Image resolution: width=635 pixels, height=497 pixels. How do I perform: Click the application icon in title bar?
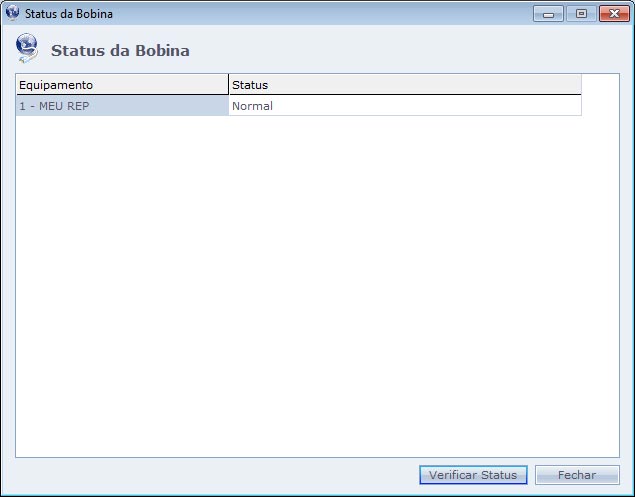[13, 14]
